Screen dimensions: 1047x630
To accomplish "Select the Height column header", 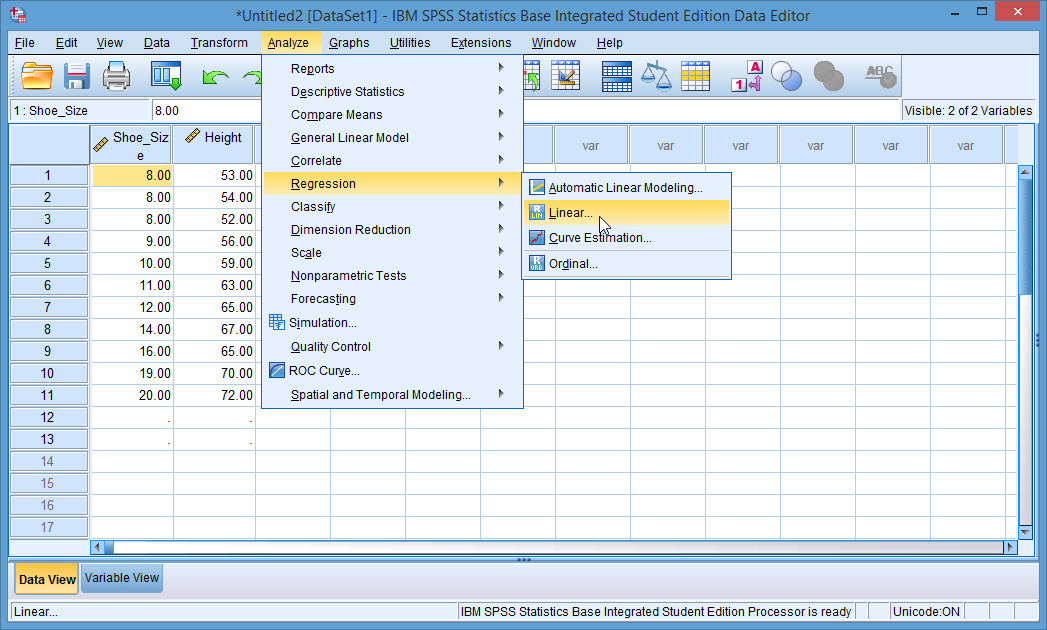I will (x=214, y=145).
